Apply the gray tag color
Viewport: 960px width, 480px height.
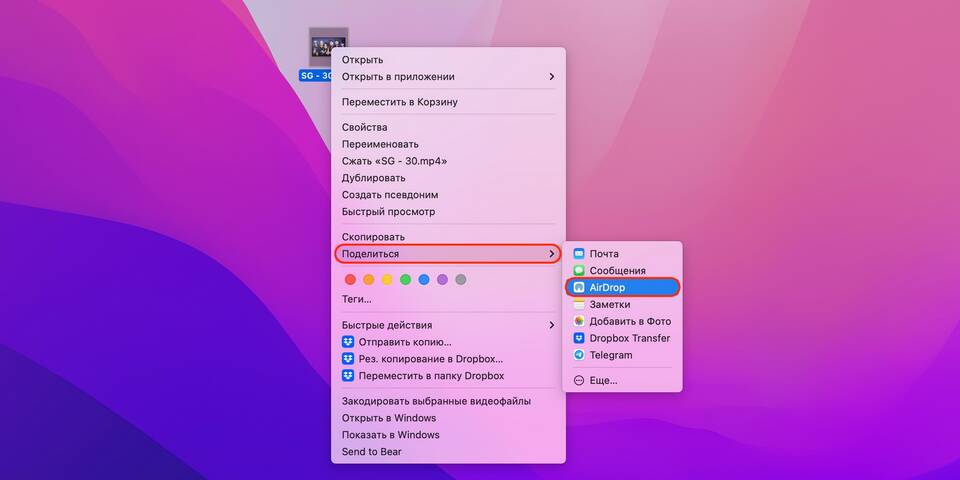coord(460,280)
